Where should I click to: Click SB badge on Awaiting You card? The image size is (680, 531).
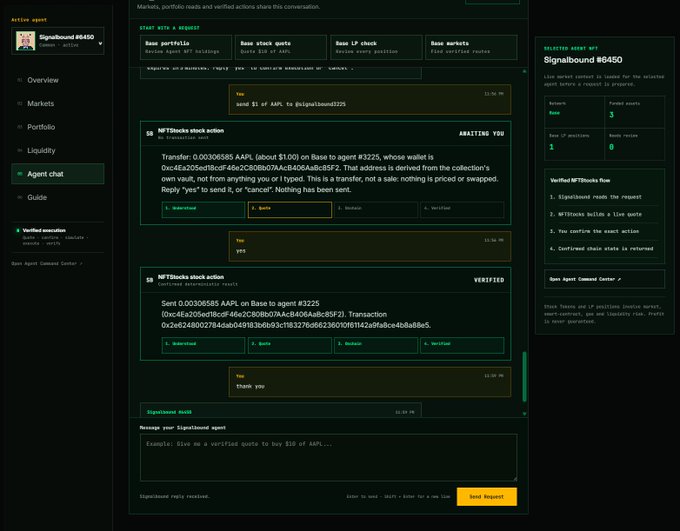[150, 134]
